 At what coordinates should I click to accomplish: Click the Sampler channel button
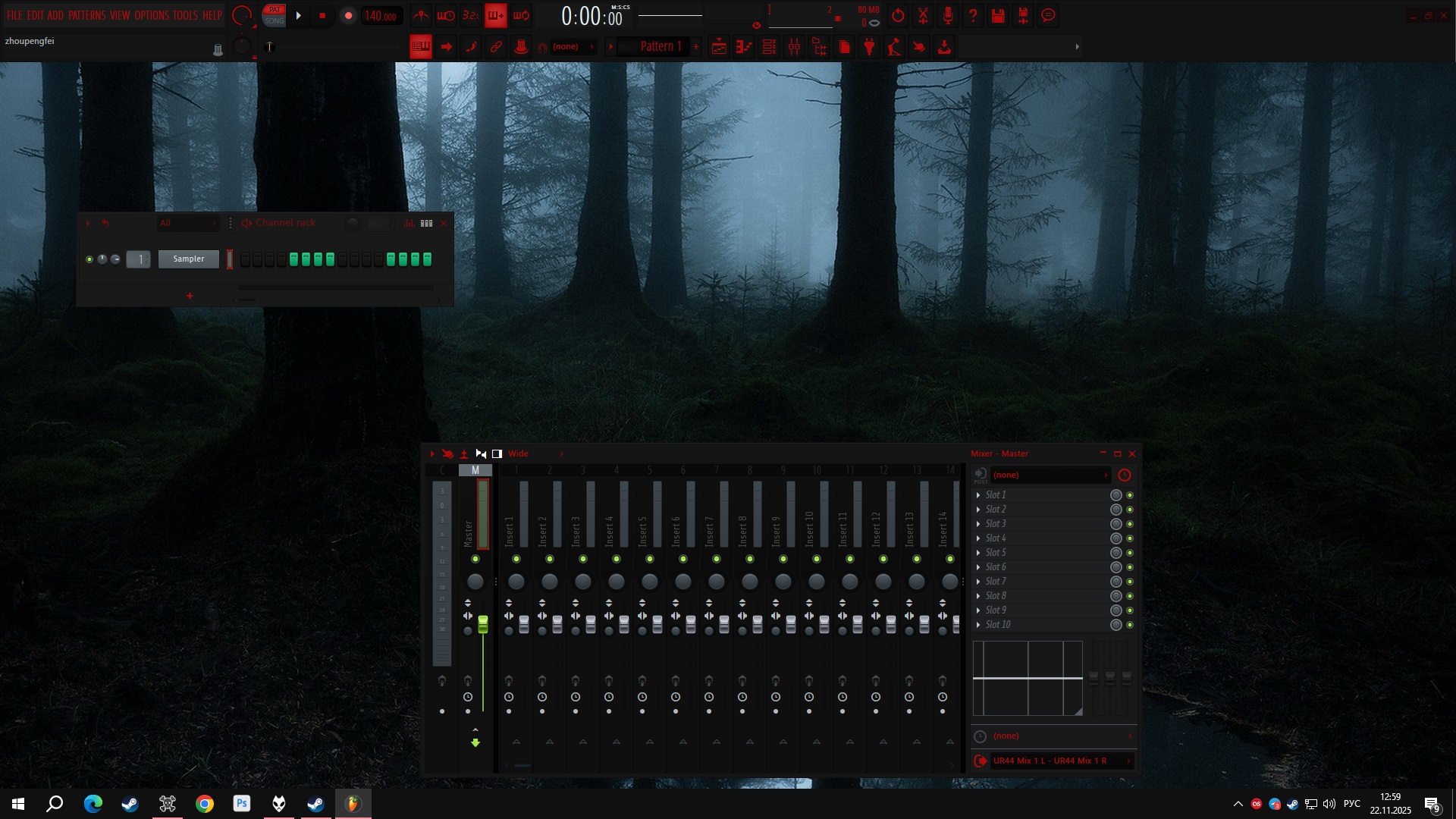188,259
